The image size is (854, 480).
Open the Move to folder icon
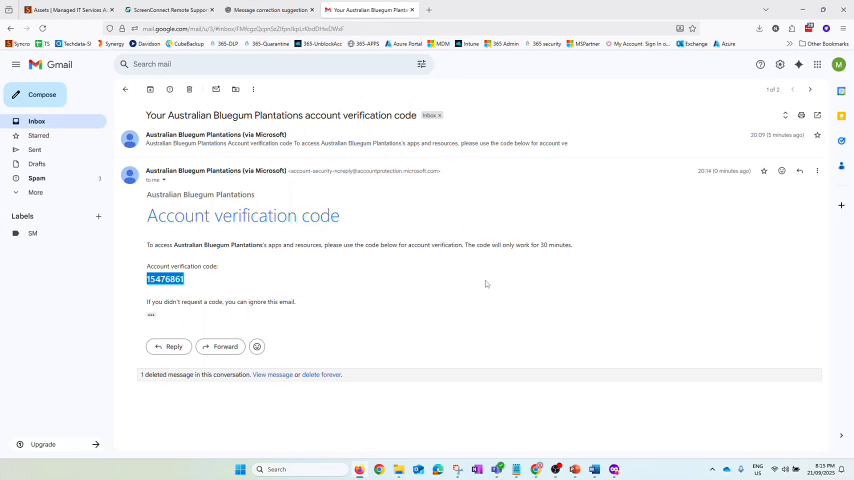[236, 89]
